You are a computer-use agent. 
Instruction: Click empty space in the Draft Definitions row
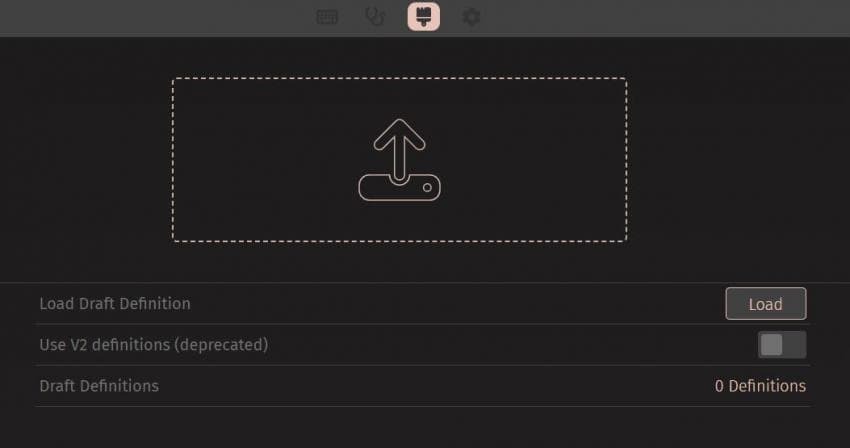tap(434, 386)
